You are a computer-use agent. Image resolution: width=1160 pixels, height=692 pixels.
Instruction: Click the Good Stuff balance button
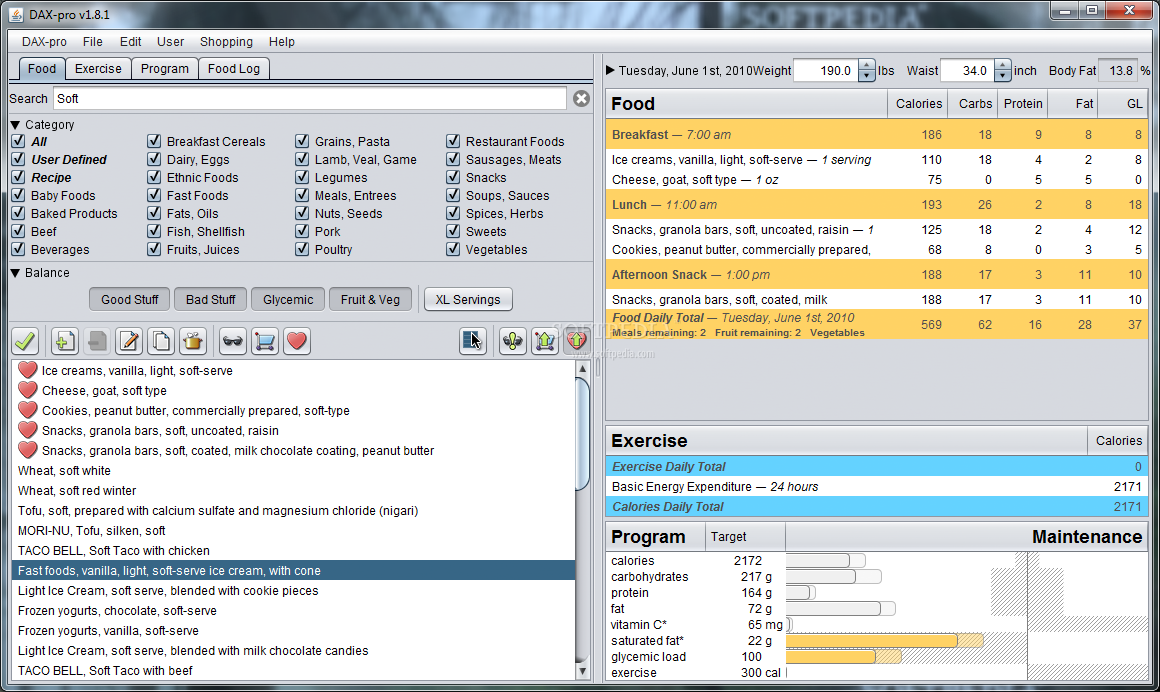[x=129, y=299]
